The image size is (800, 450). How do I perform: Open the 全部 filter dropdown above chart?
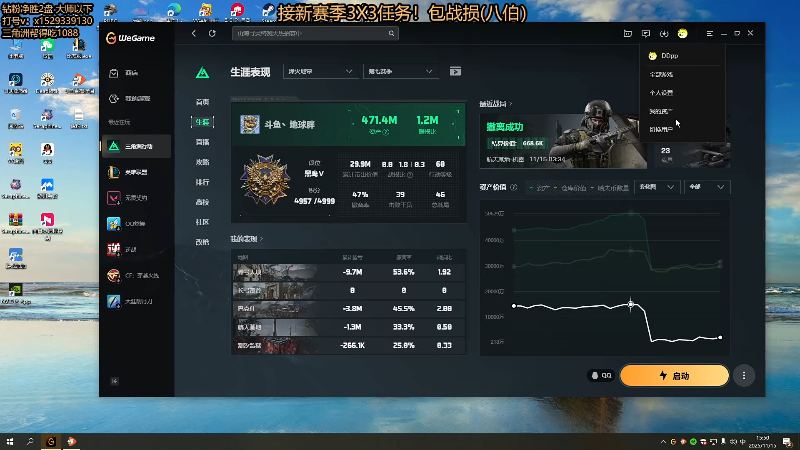[x=707, y=187]
